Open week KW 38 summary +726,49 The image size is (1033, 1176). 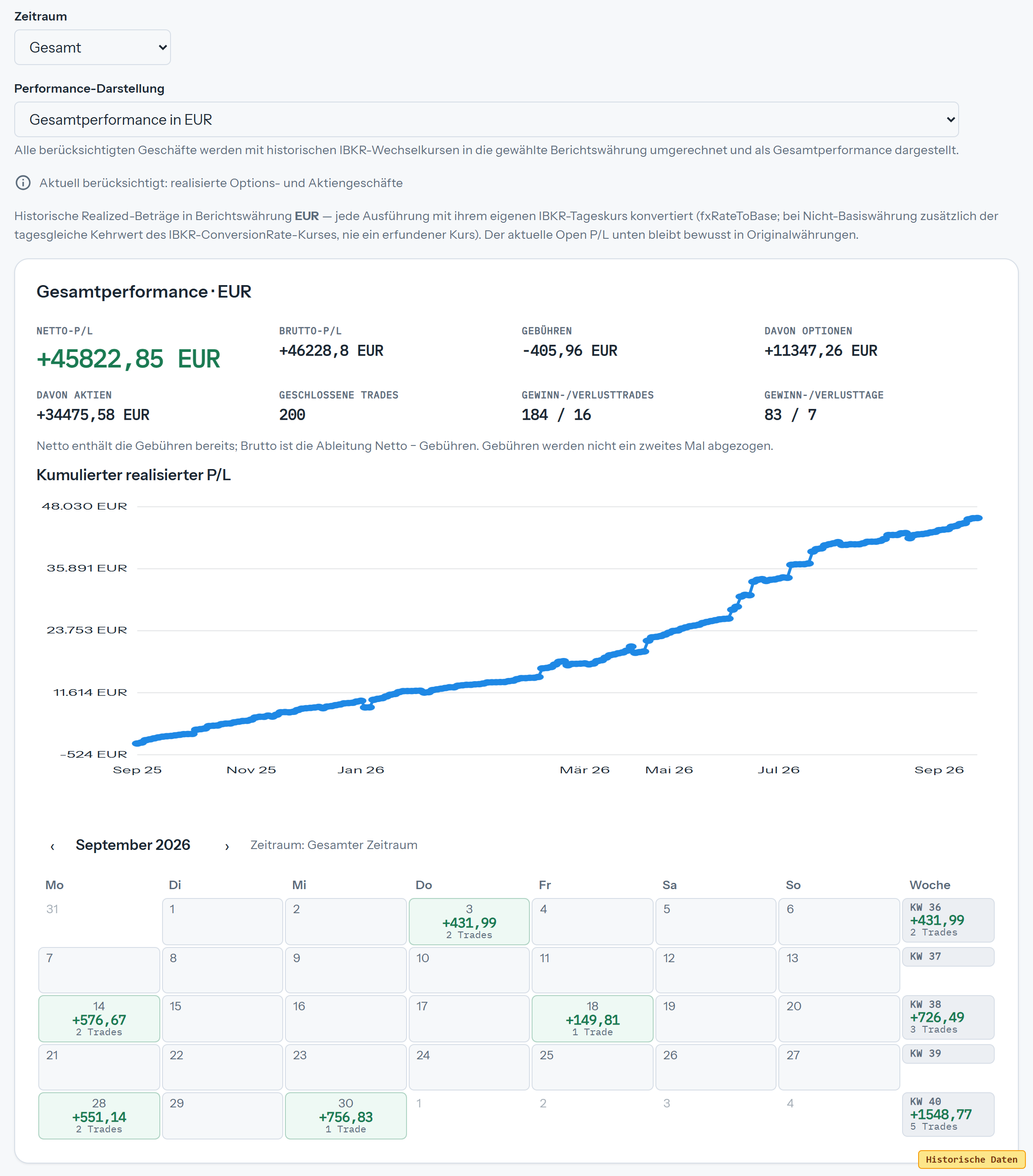(948, 1017)
